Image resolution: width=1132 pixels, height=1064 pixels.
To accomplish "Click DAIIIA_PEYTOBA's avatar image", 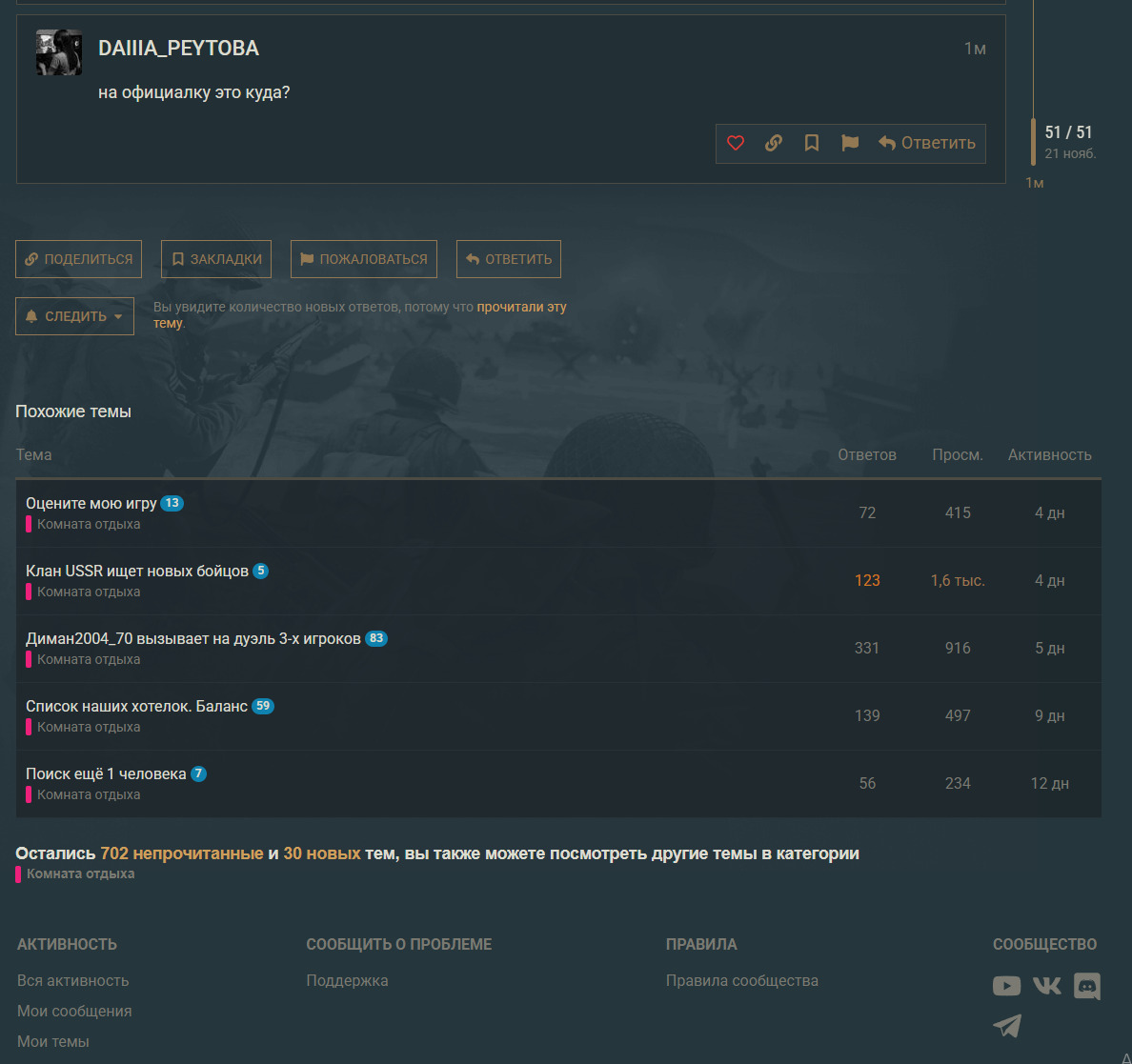I will click(59, 52).
